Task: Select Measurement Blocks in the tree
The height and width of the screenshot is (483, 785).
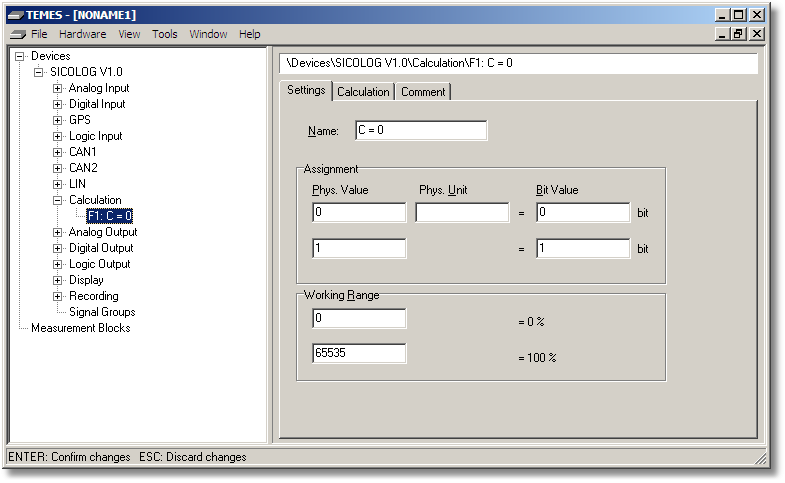Action: pyautogui.click(x=81, y=328)
